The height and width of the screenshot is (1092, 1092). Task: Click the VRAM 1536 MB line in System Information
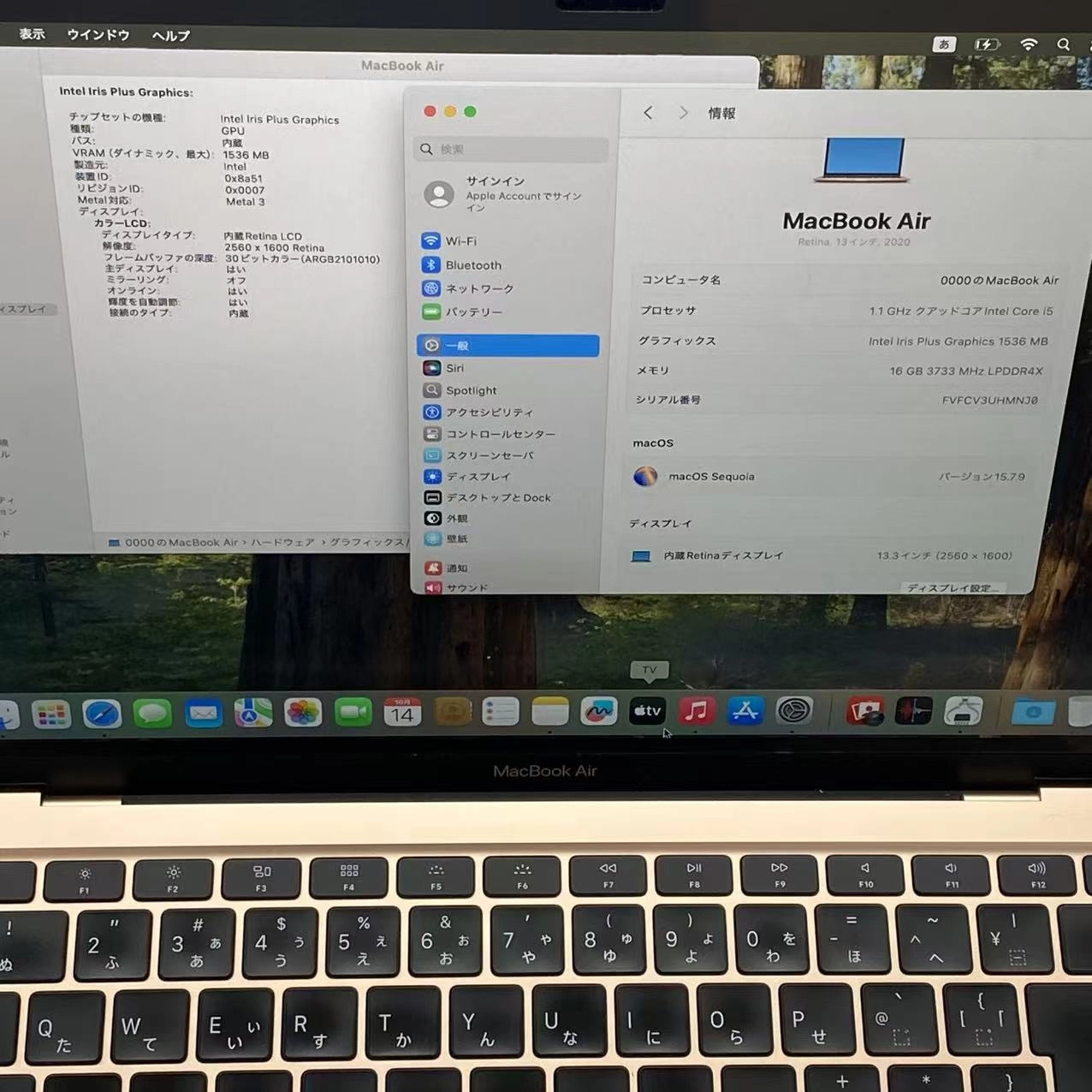[x=171, y=155]
